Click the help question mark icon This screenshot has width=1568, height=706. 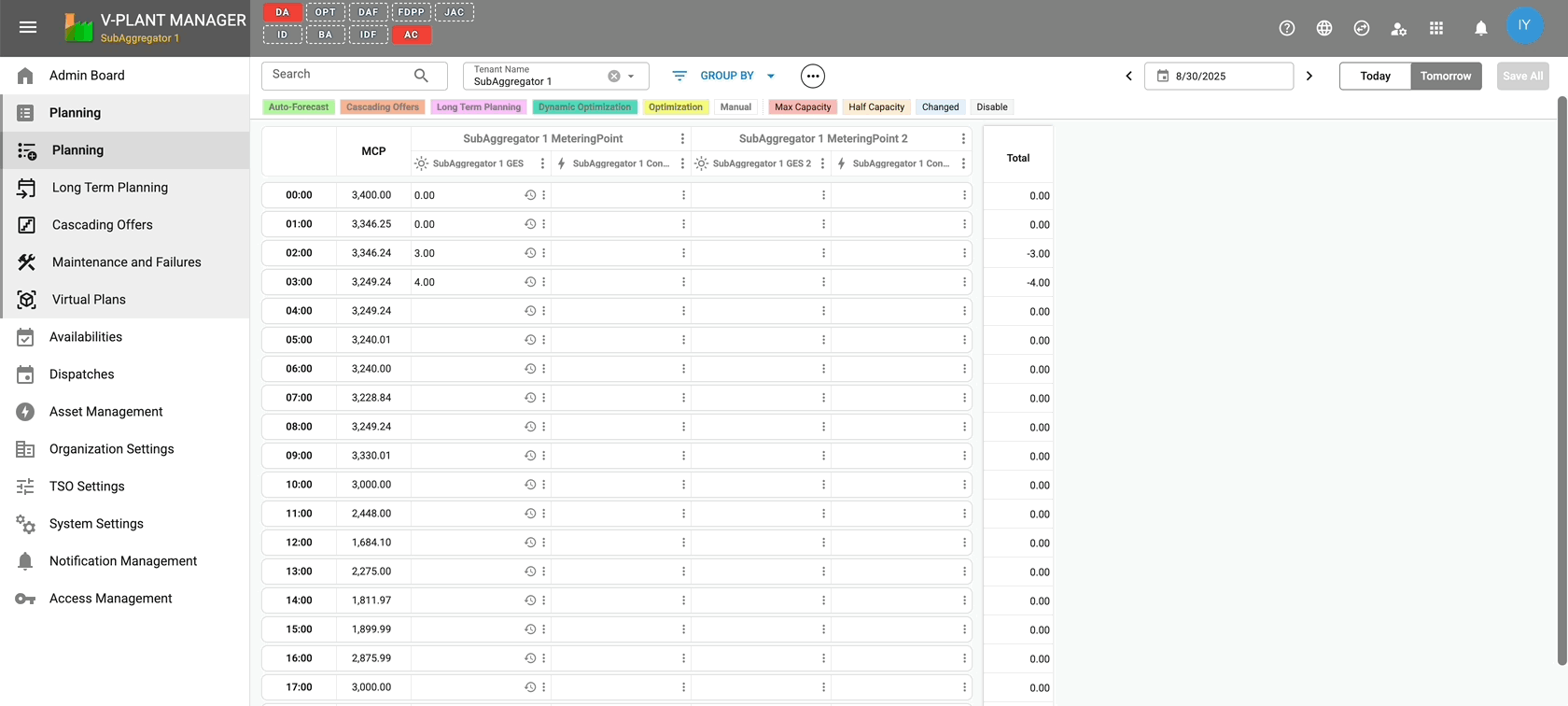tap(1287, 28)
